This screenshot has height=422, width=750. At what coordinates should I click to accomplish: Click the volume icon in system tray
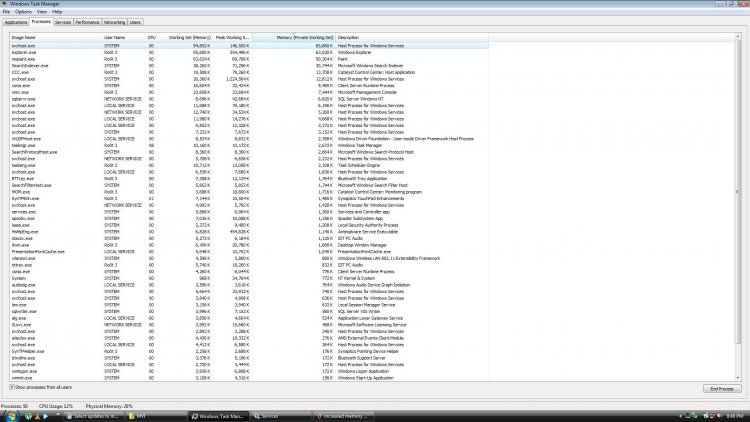[720, 416]
